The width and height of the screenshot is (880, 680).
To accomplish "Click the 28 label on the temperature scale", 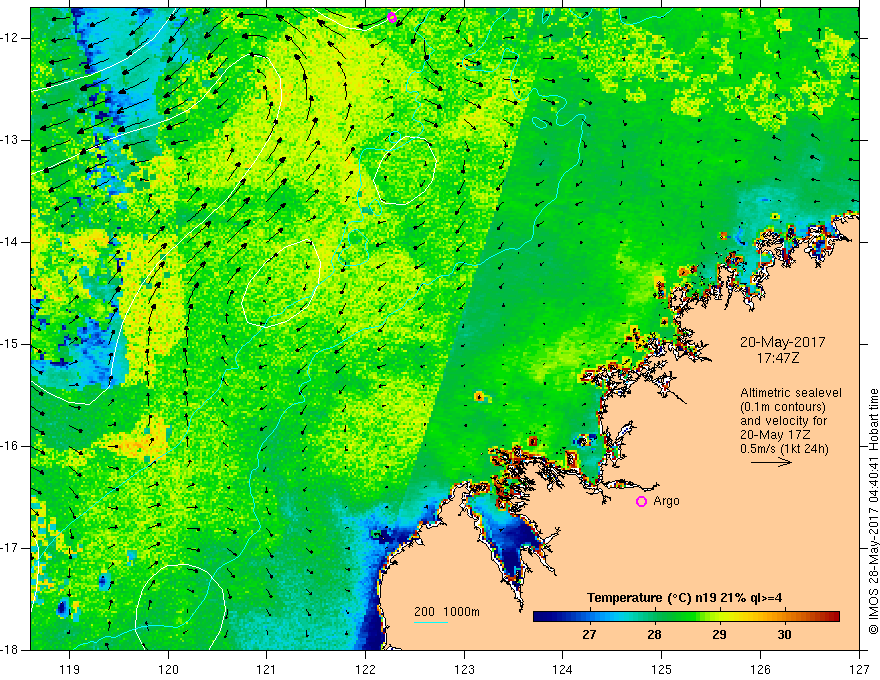I will click(x=654, y=635).
